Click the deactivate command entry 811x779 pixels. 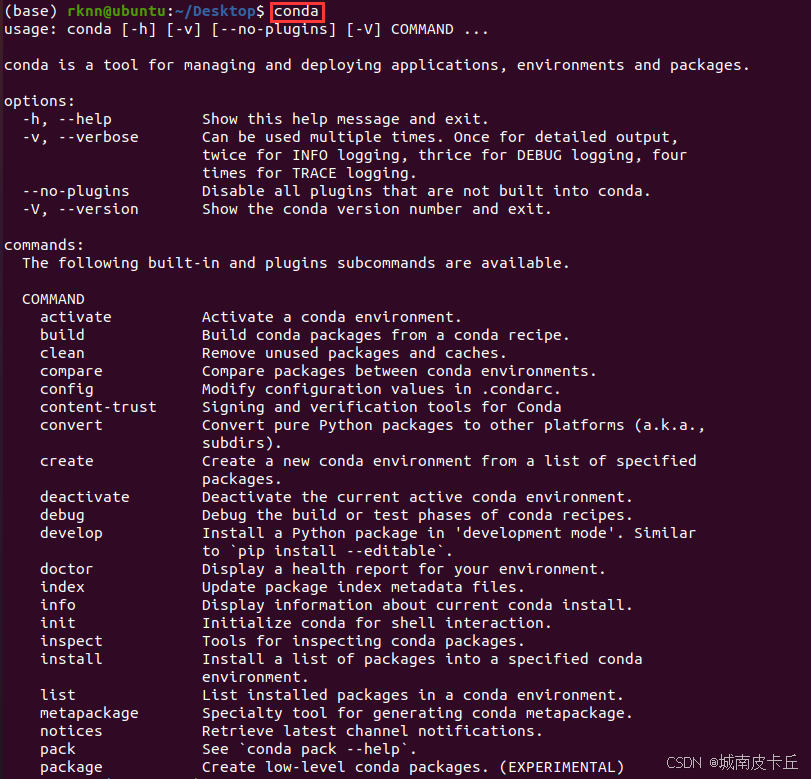tap(85, 497)
